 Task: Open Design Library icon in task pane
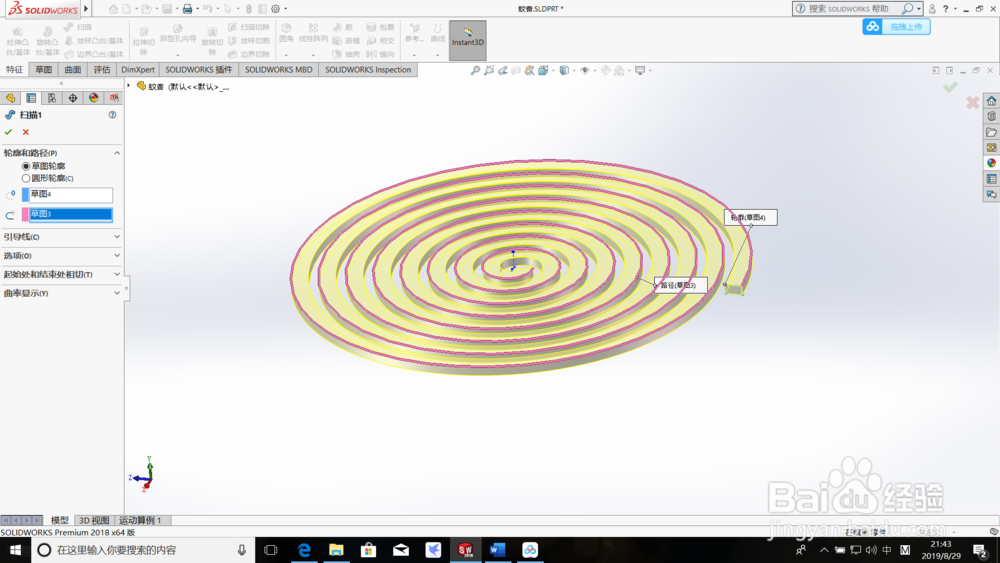992,116
